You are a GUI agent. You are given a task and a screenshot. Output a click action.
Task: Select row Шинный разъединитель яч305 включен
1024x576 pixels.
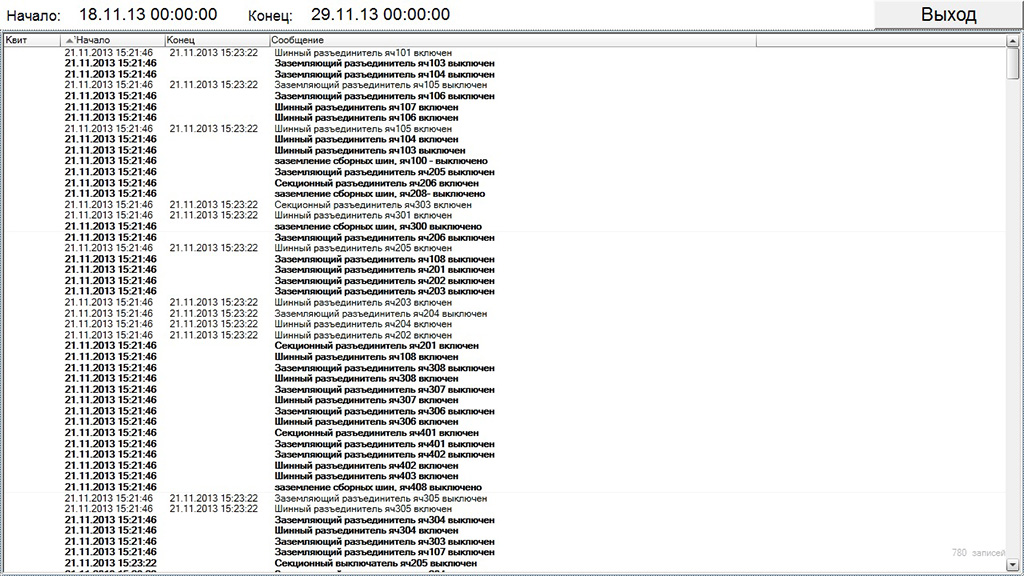(504, 509)
